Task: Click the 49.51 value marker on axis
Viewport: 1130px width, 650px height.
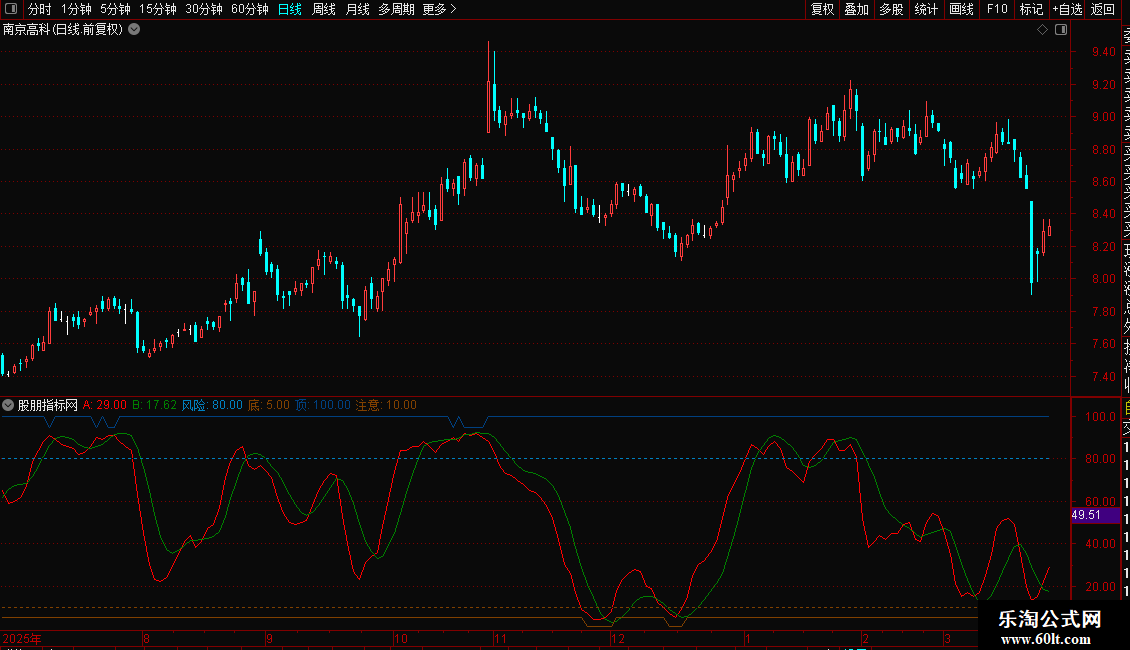Action: coord(1095,515)
